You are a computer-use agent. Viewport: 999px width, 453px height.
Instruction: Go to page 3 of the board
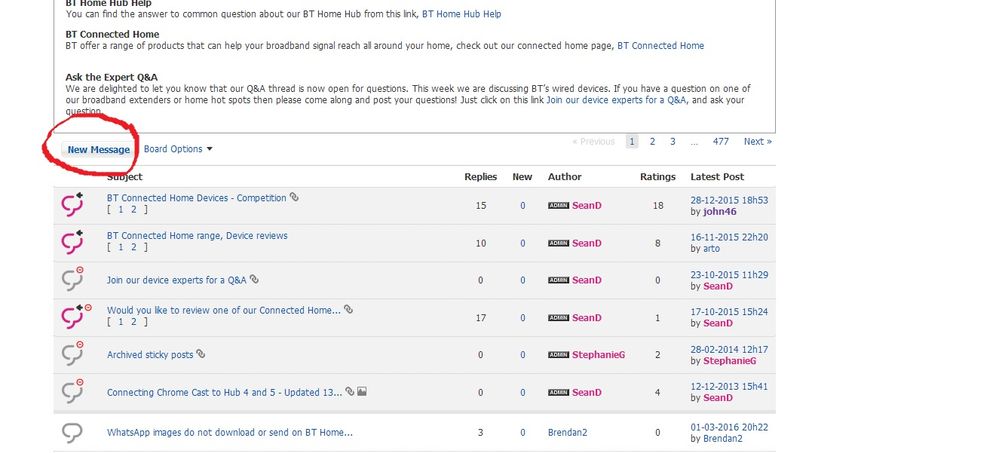pyautogui.click(x=672, y=141)
